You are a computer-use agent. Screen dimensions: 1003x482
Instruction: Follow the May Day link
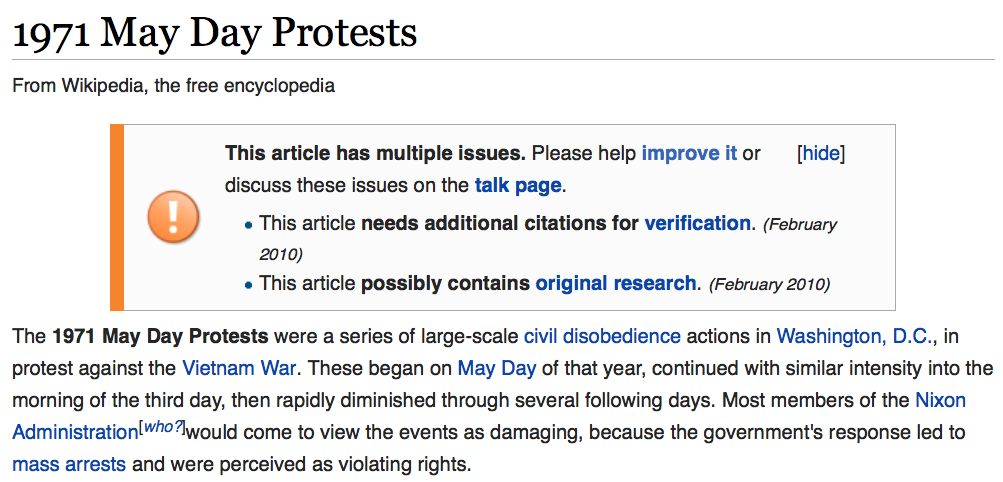point(497,368)
